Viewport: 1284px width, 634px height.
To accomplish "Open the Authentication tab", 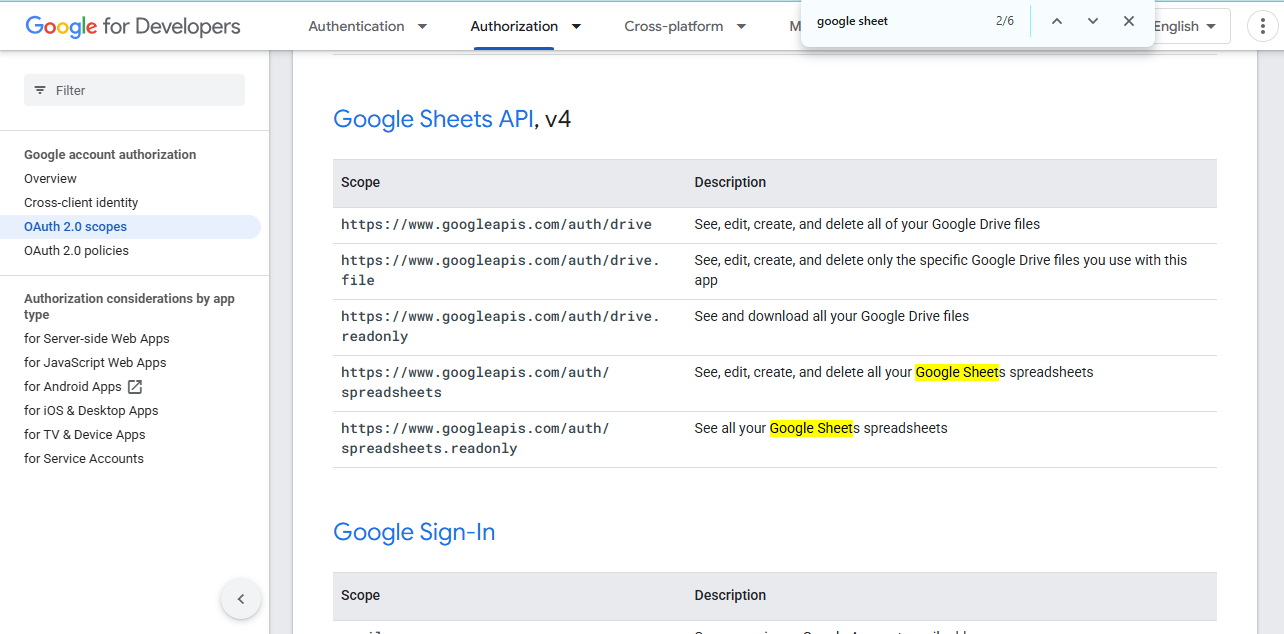I will [x=357, y=26].
